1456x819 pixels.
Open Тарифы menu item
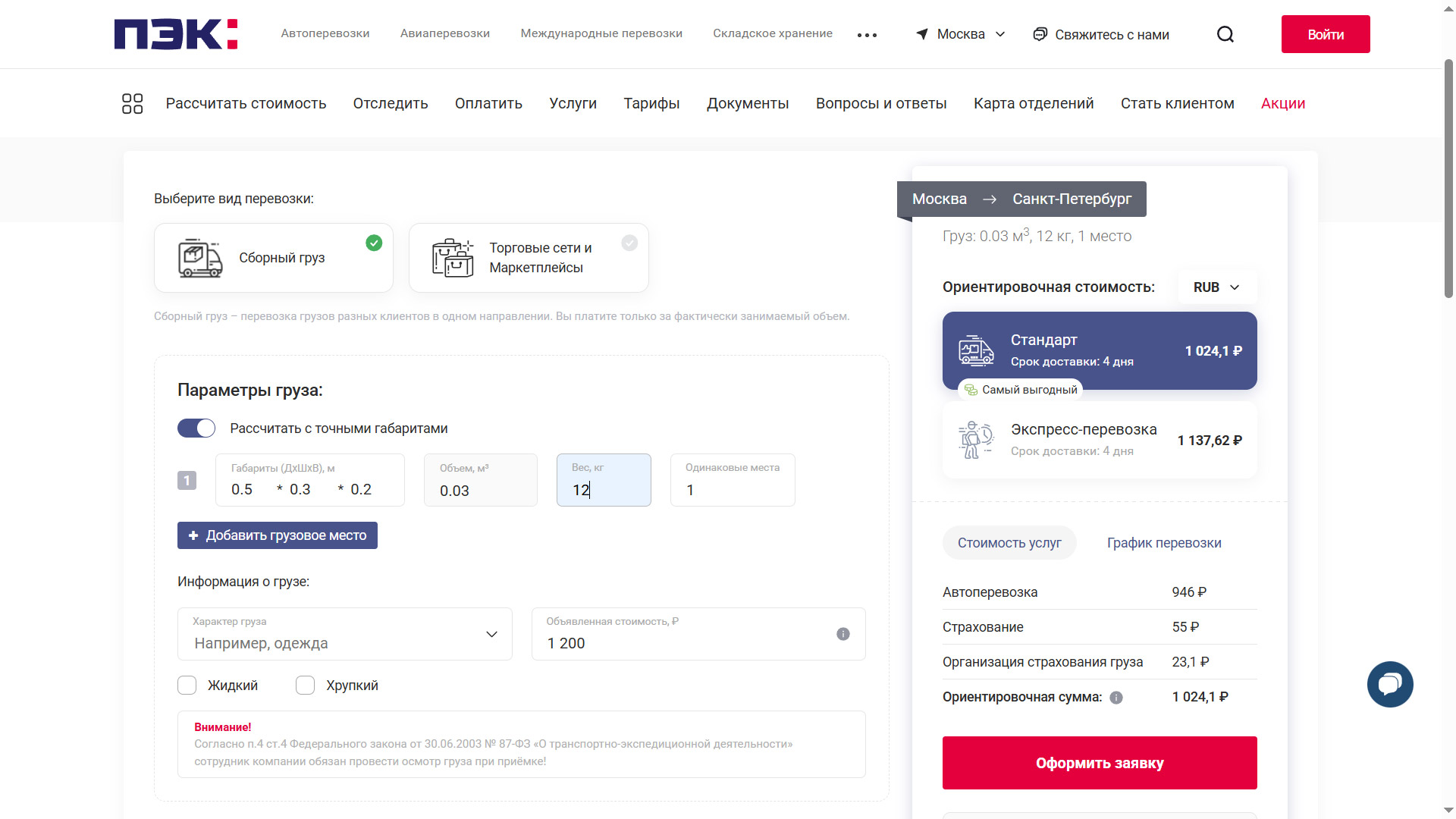(651, 104)
